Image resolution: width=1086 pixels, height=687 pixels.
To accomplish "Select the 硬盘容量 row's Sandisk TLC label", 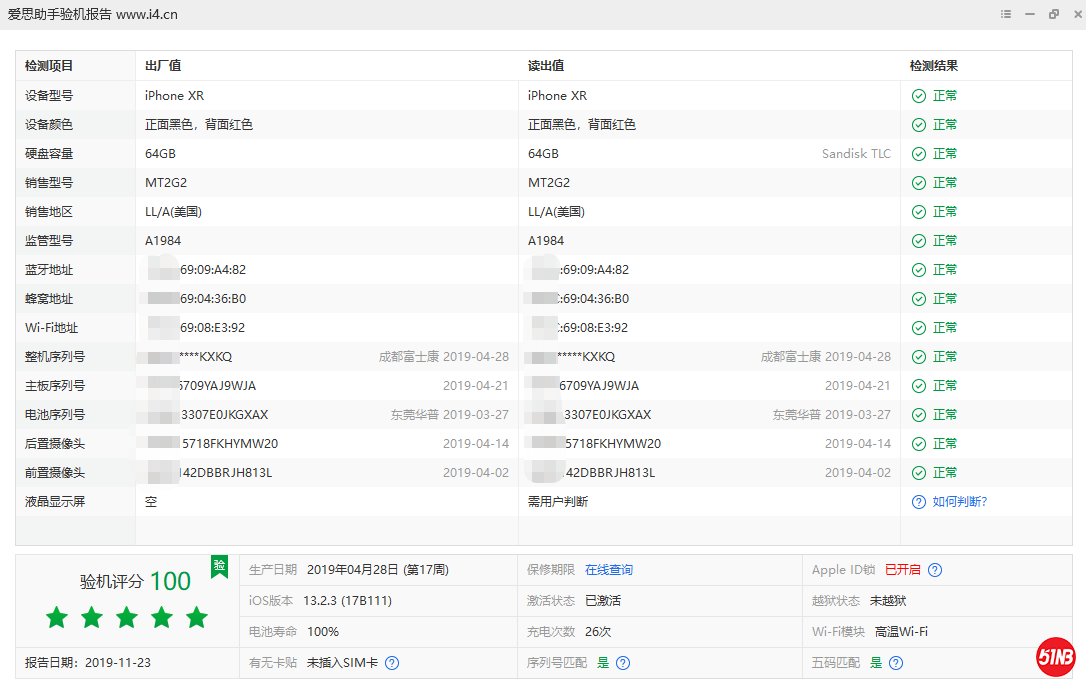I will (856, 154).
